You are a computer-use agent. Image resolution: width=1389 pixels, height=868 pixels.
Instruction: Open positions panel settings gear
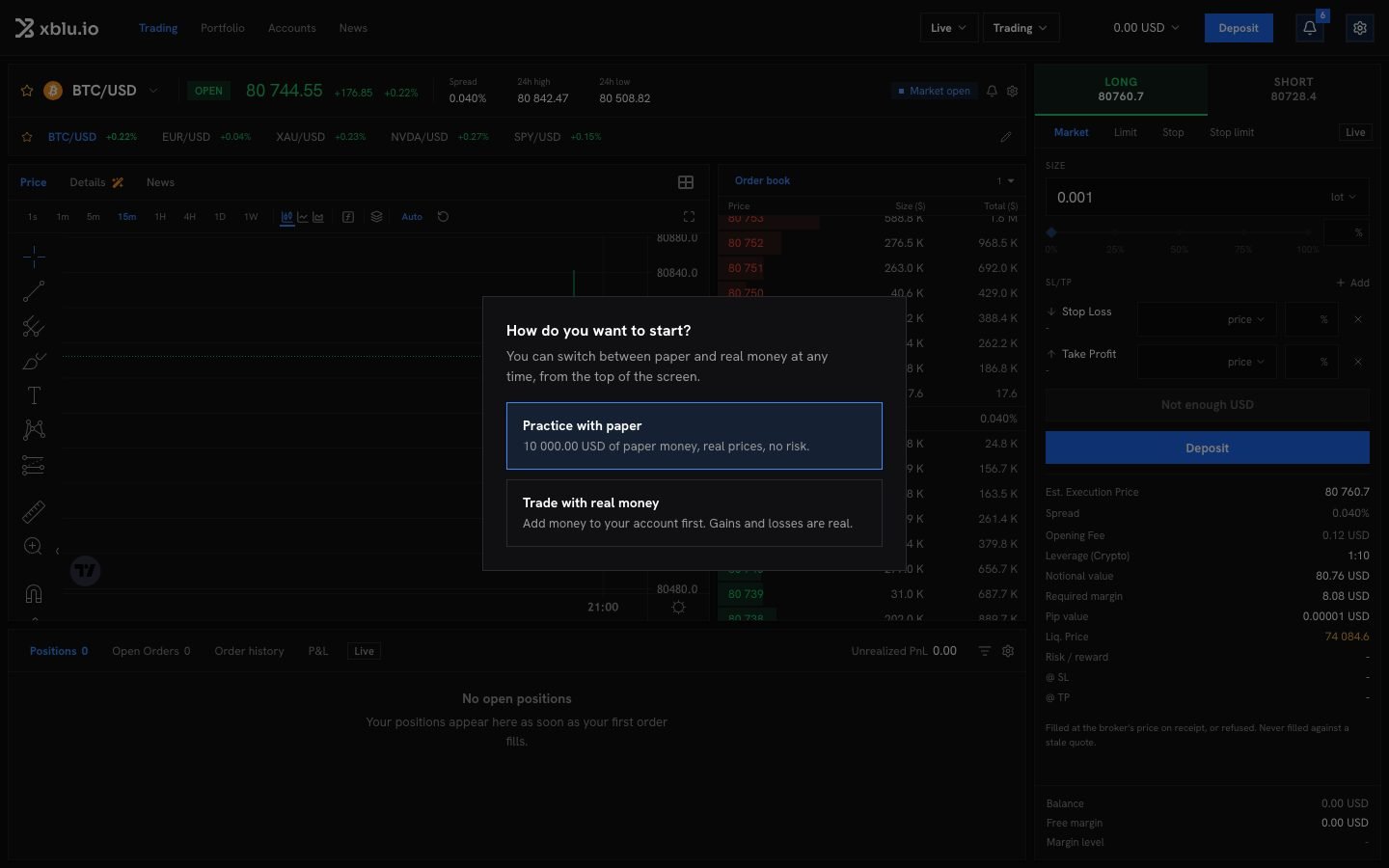1008,651
